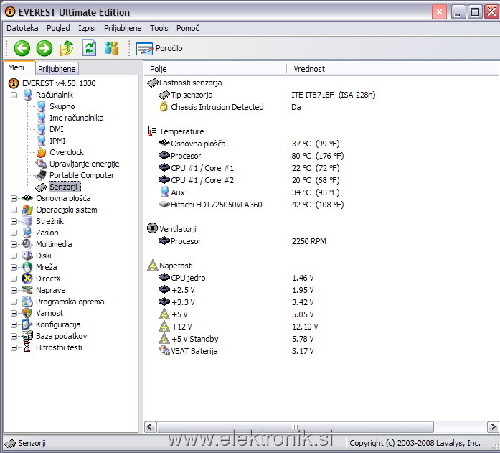Open the Pogled menu
The height and width of the screenshot is (453, 500).
click(58, 28)
